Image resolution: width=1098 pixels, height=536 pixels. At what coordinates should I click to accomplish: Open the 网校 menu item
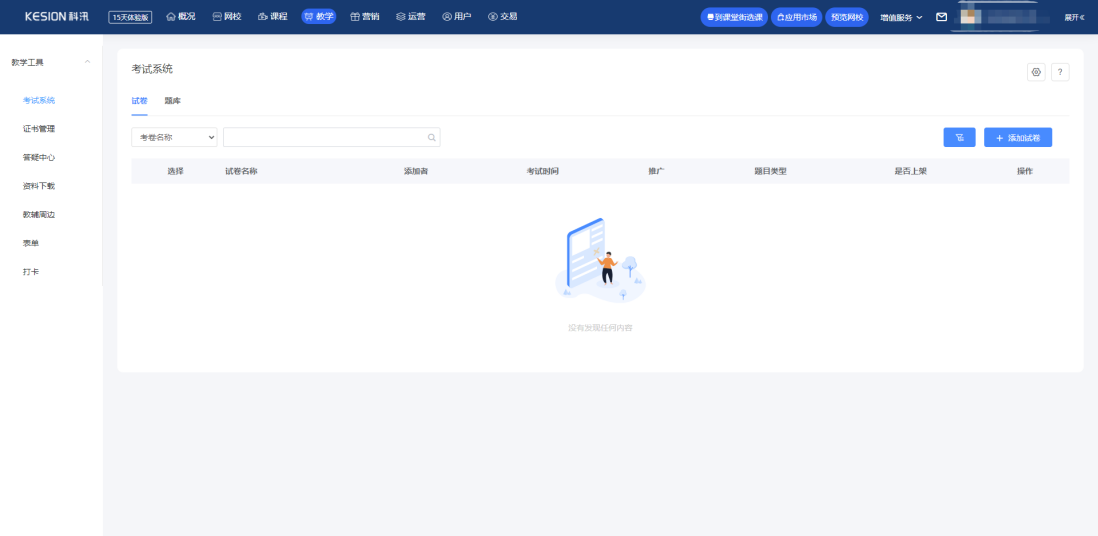(x=227, y=17)
